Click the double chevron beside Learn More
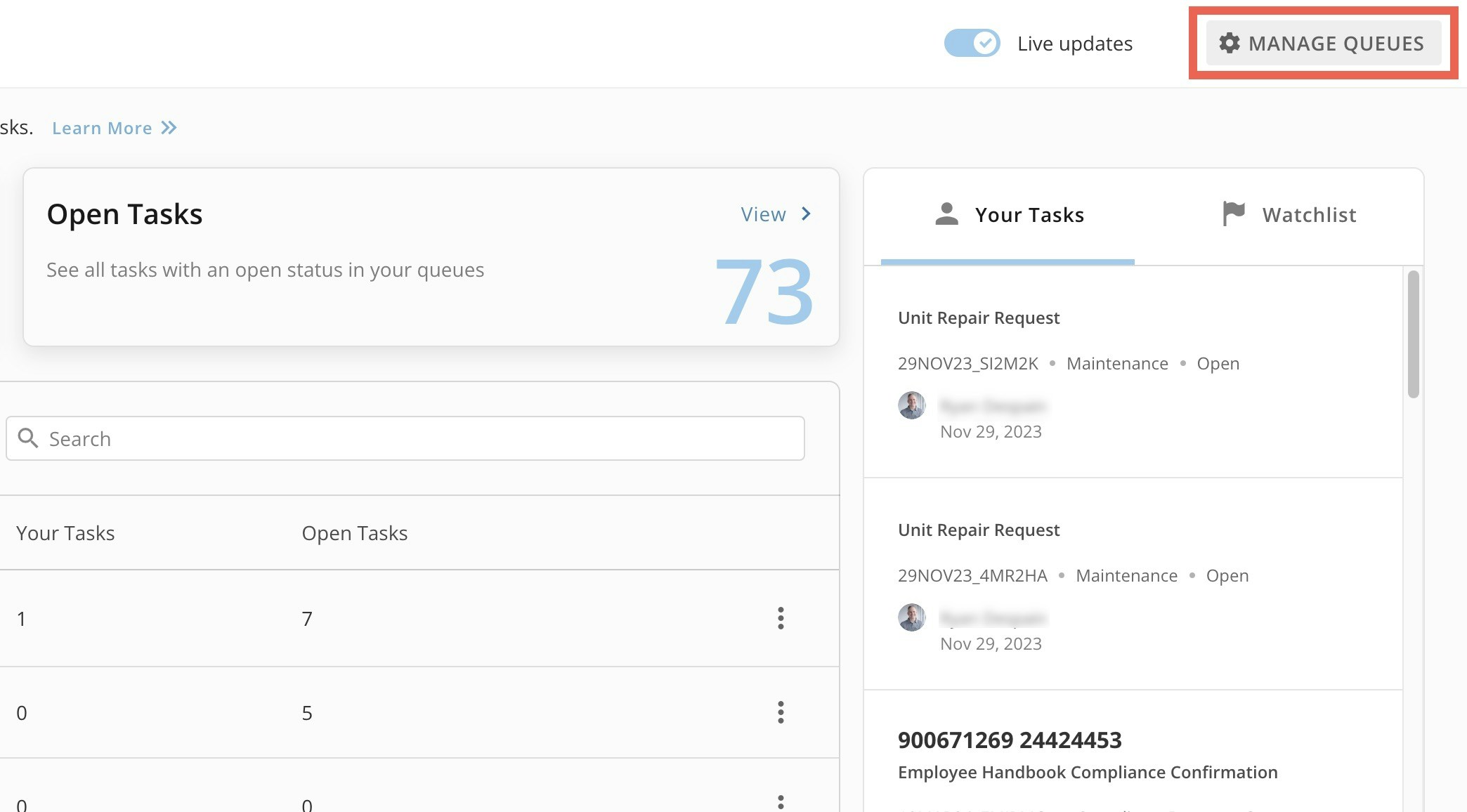Screen dimensions: 1467x812 pos(169,128)
